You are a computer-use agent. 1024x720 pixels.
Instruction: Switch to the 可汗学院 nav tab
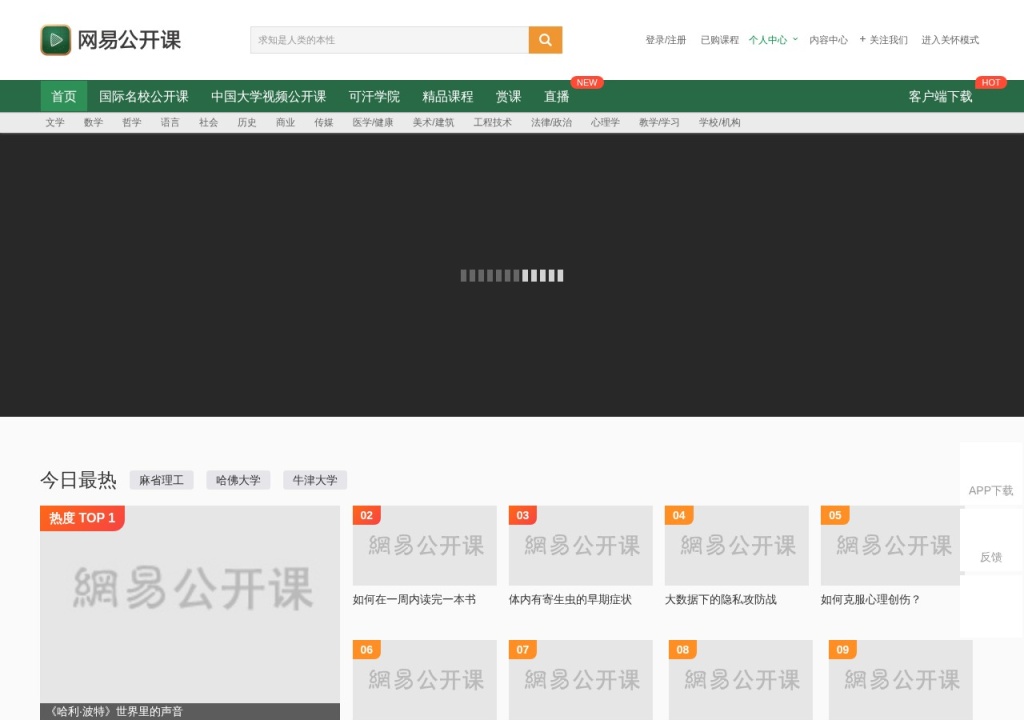(374, 97)
